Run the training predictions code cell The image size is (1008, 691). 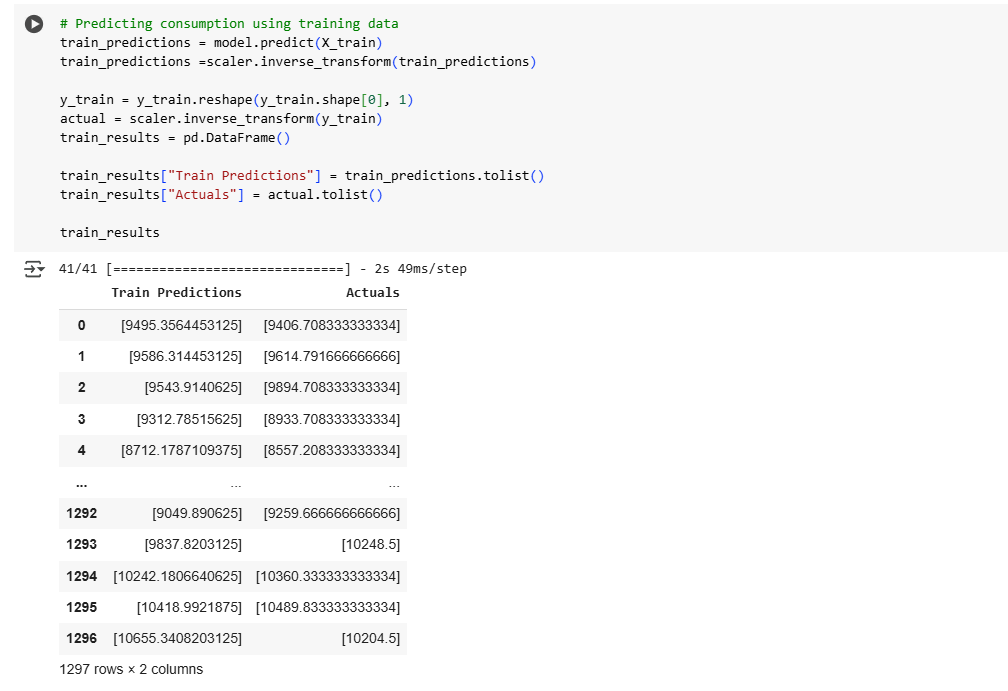(x=35, y=24)
